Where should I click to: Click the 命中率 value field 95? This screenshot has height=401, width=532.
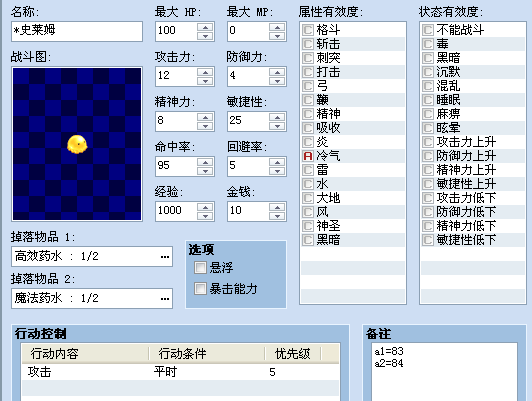point(176,166)
